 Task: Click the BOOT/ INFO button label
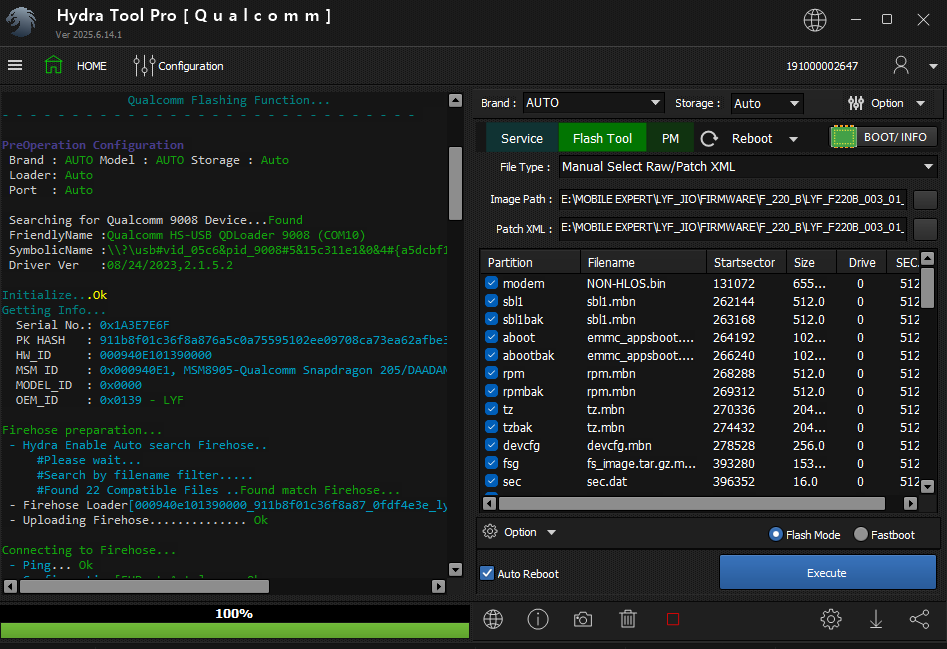click(x=895, y=137)
